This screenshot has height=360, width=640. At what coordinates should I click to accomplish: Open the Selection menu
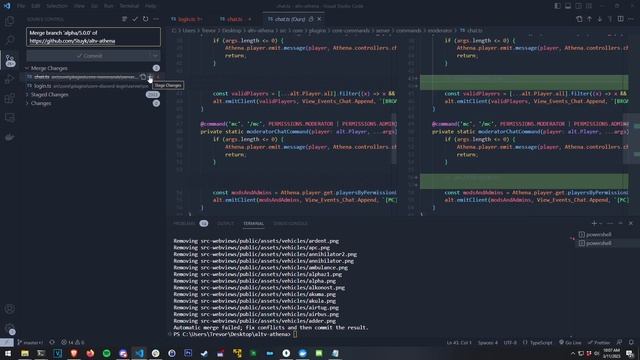click(x=57, y=6)
